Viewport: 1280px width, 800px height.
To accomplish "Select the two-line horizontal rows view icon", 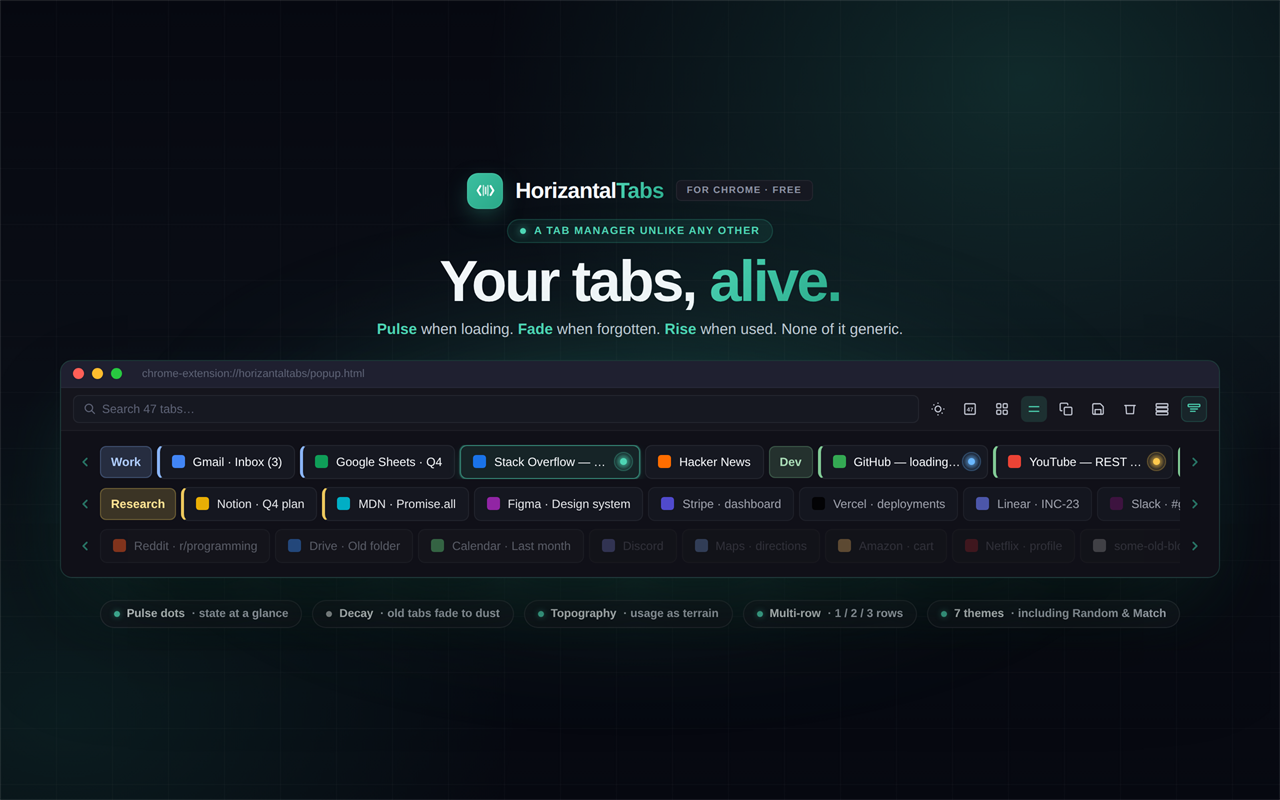I will pos(1034,409).
